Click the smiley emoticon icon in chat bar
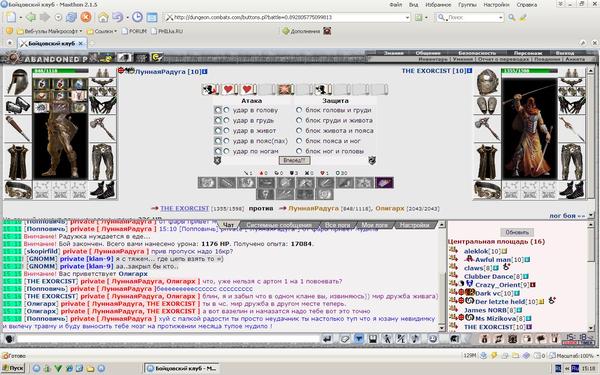The width and height of the screenshot is (600, 375). pos(432,339)
